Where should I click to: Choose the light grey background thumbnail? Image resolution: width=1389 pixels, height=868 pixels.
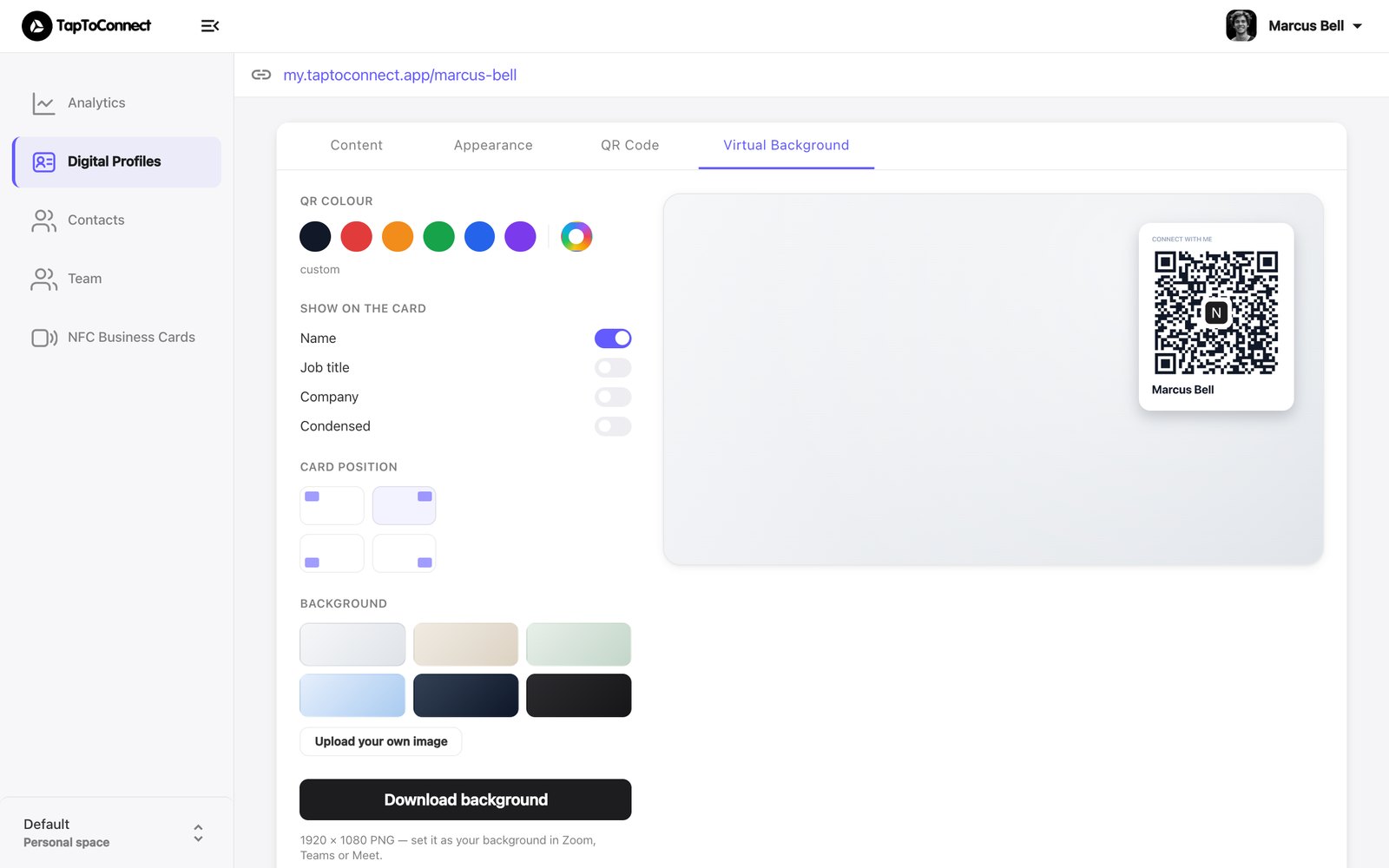352,644
